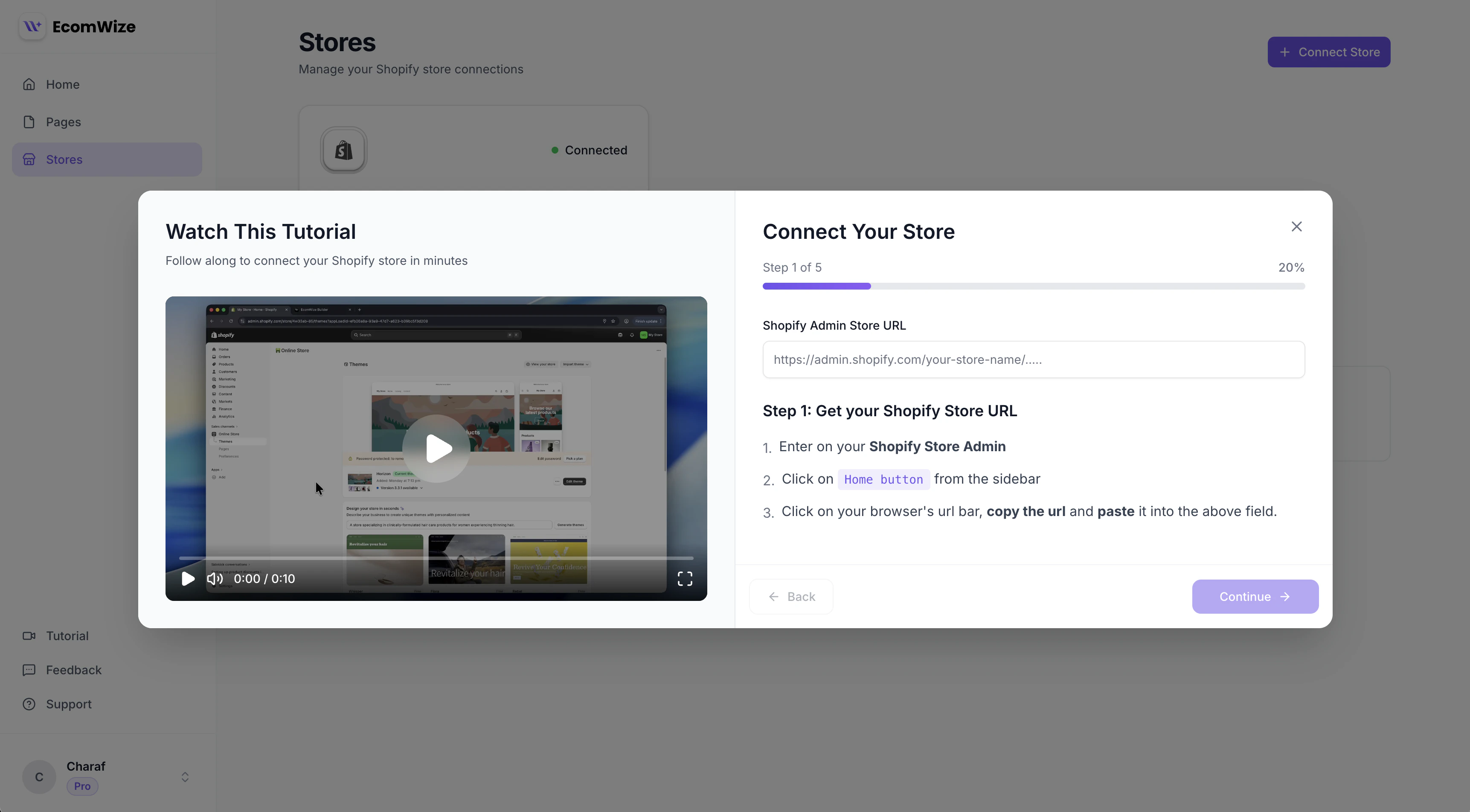Seek on the video progress bar
This screenshot has width=1470, height=812.
436,558
